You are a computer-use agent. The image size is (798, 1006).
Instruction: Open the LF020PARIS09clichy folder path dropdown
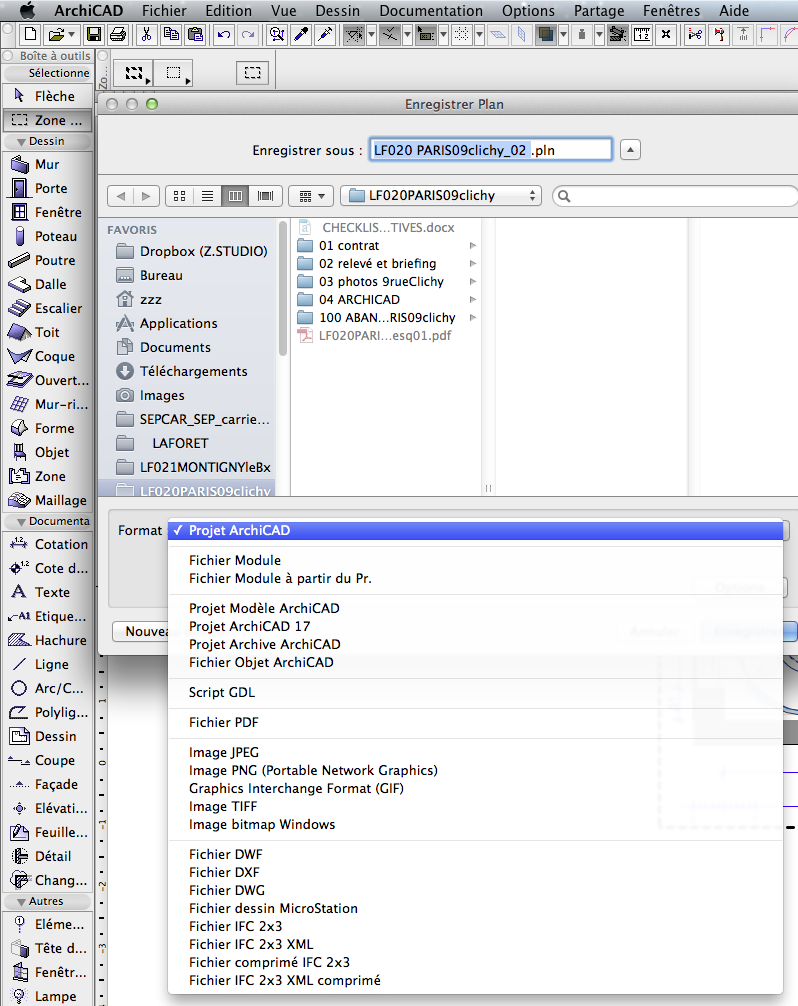(440, 196)
